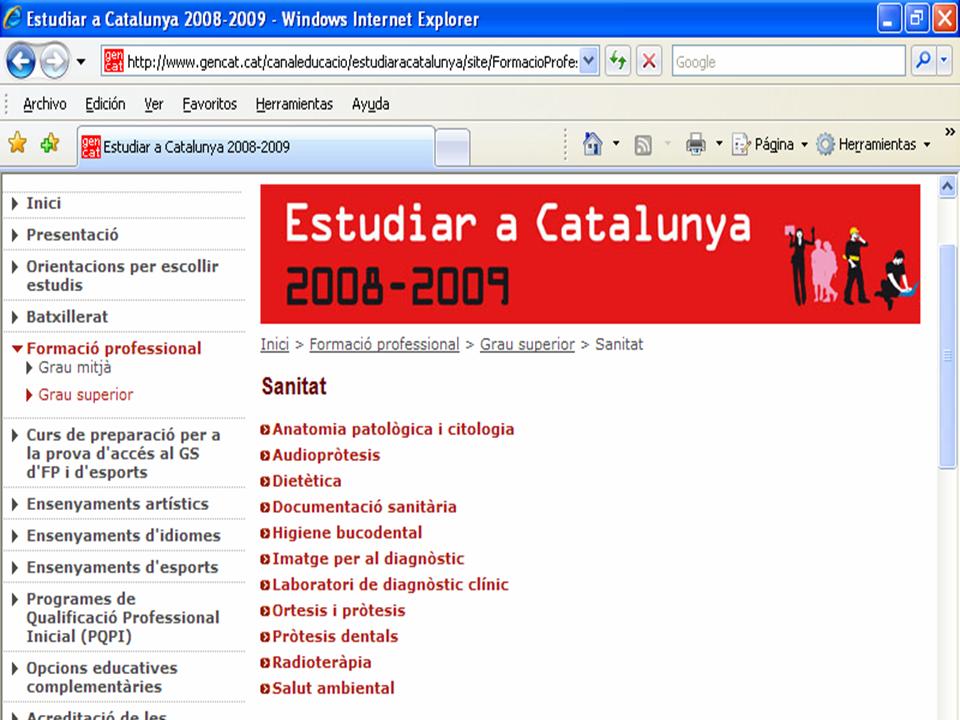Click the Home page icon

592,144
